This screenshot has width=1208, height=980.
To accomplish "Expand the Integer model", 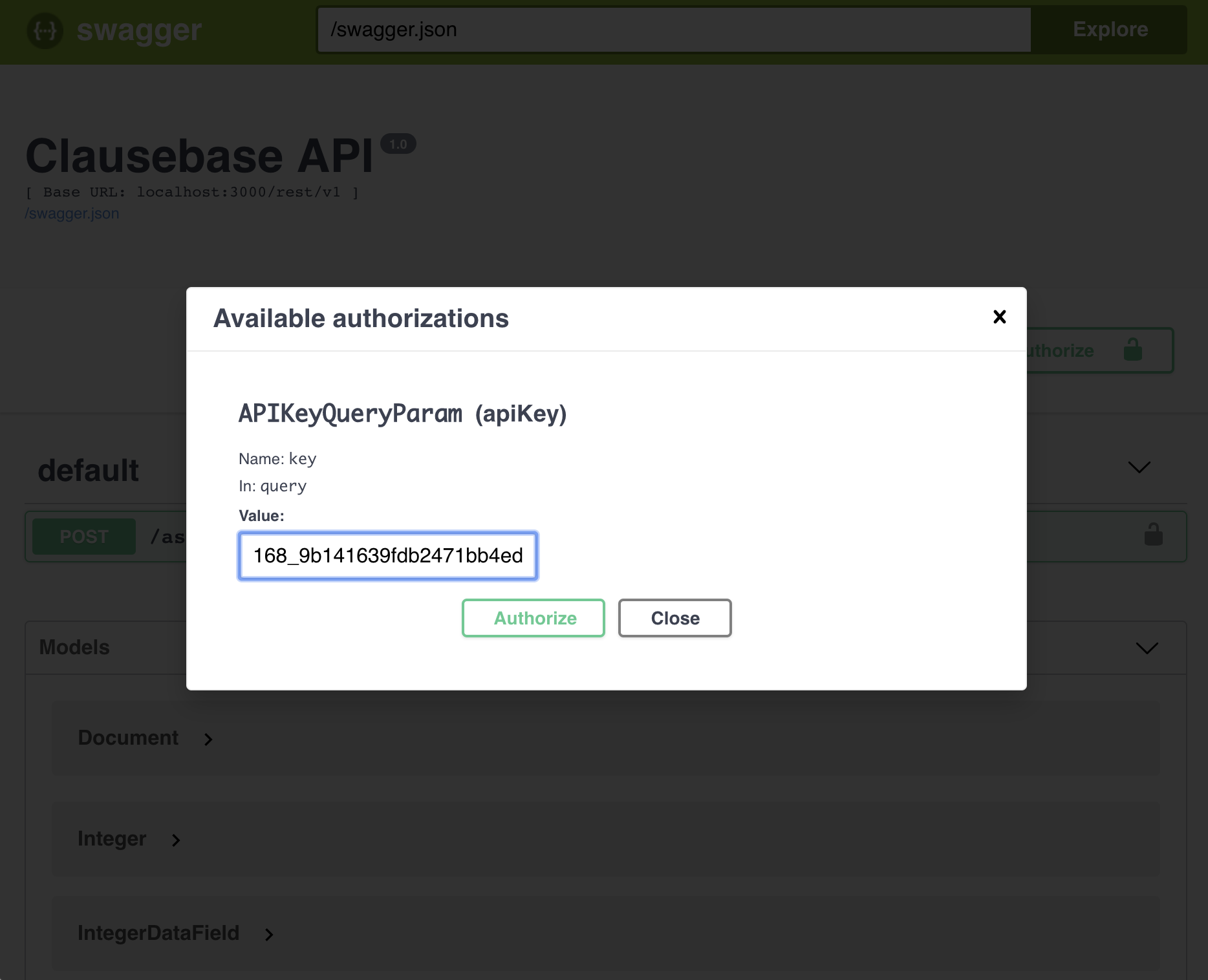I will click(x=176, y=840).
